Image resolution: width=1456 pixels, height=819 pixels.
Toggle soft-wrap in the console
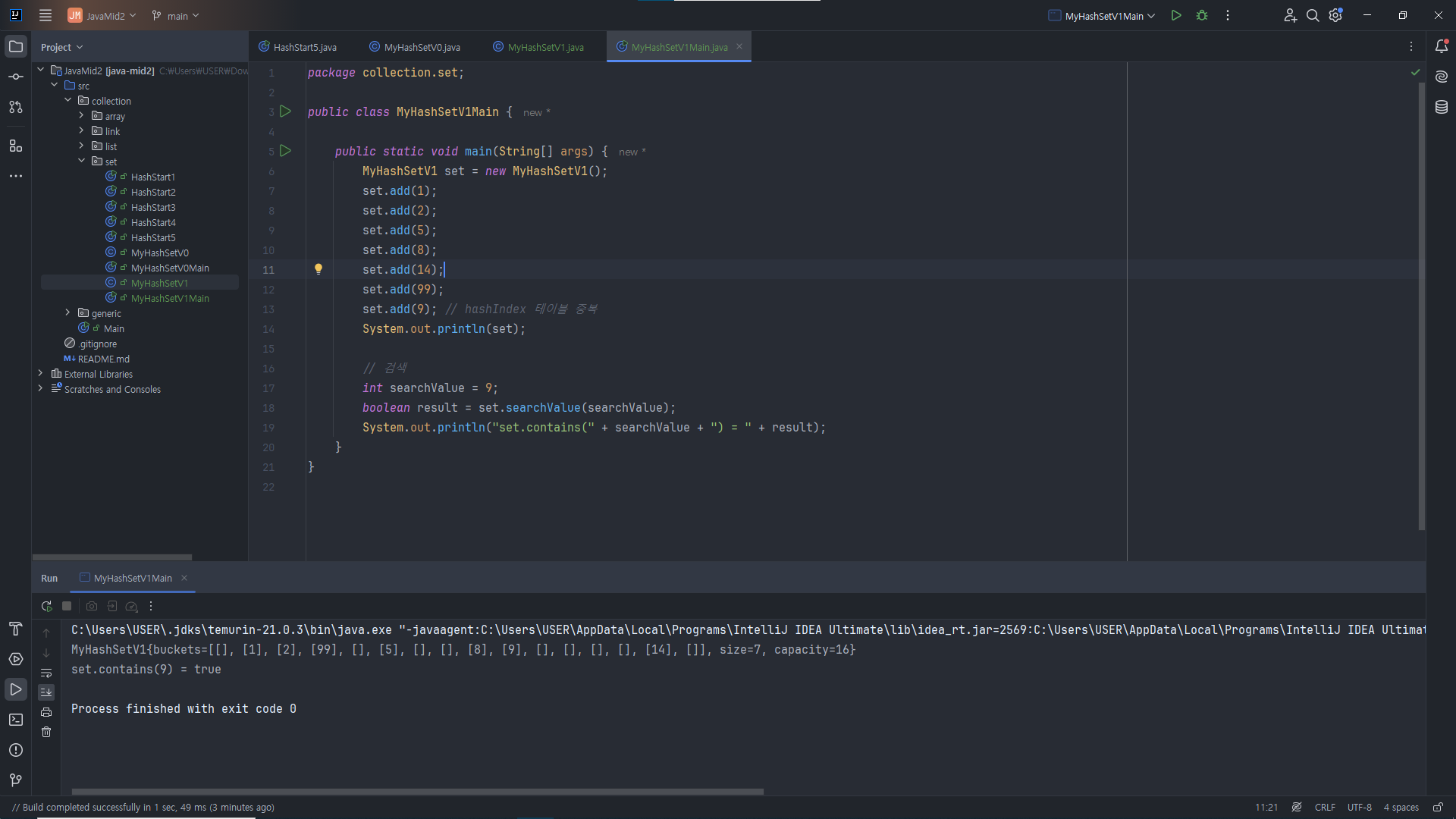click(46, 673)
